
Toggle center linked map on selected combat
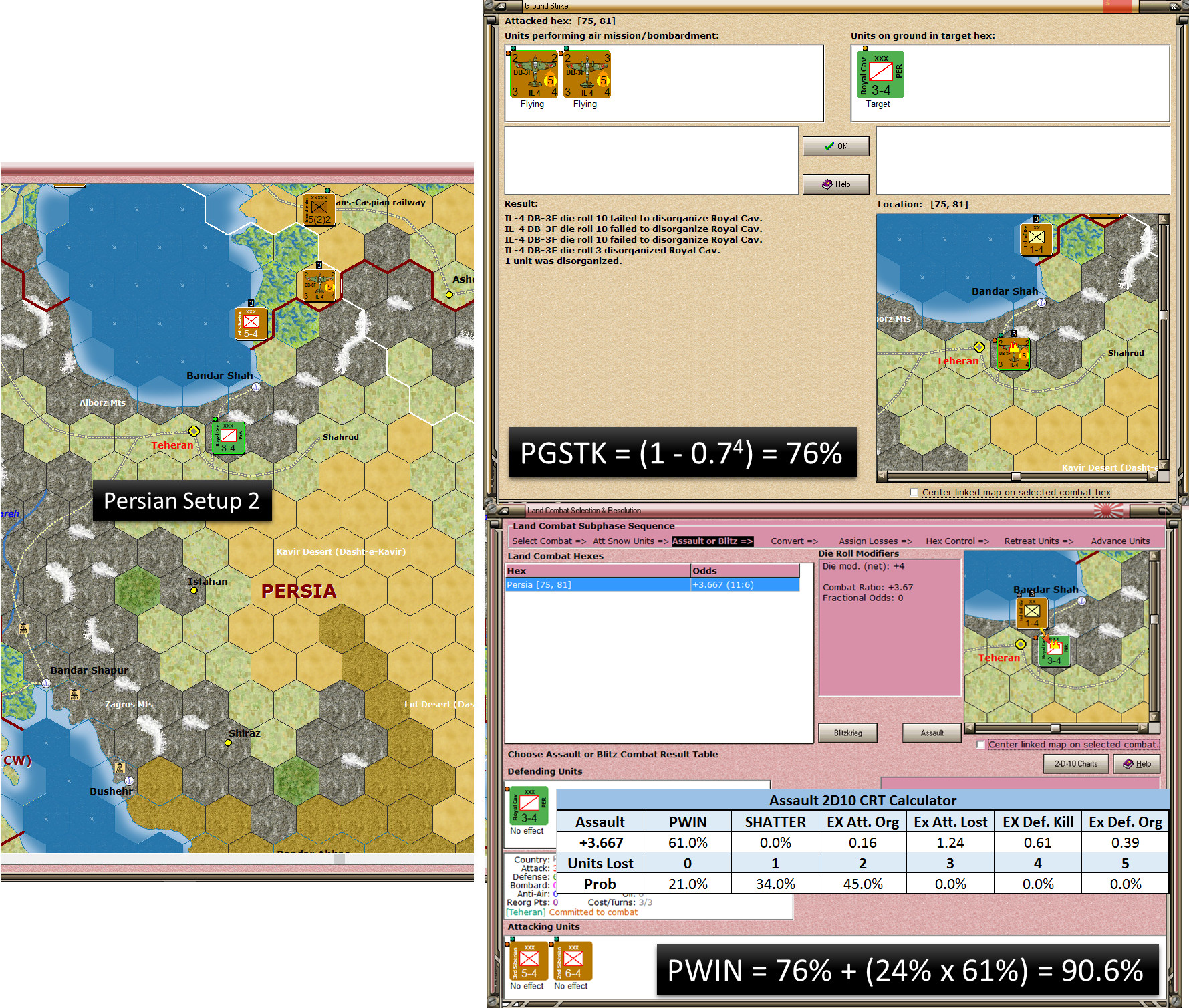[980, 745]
